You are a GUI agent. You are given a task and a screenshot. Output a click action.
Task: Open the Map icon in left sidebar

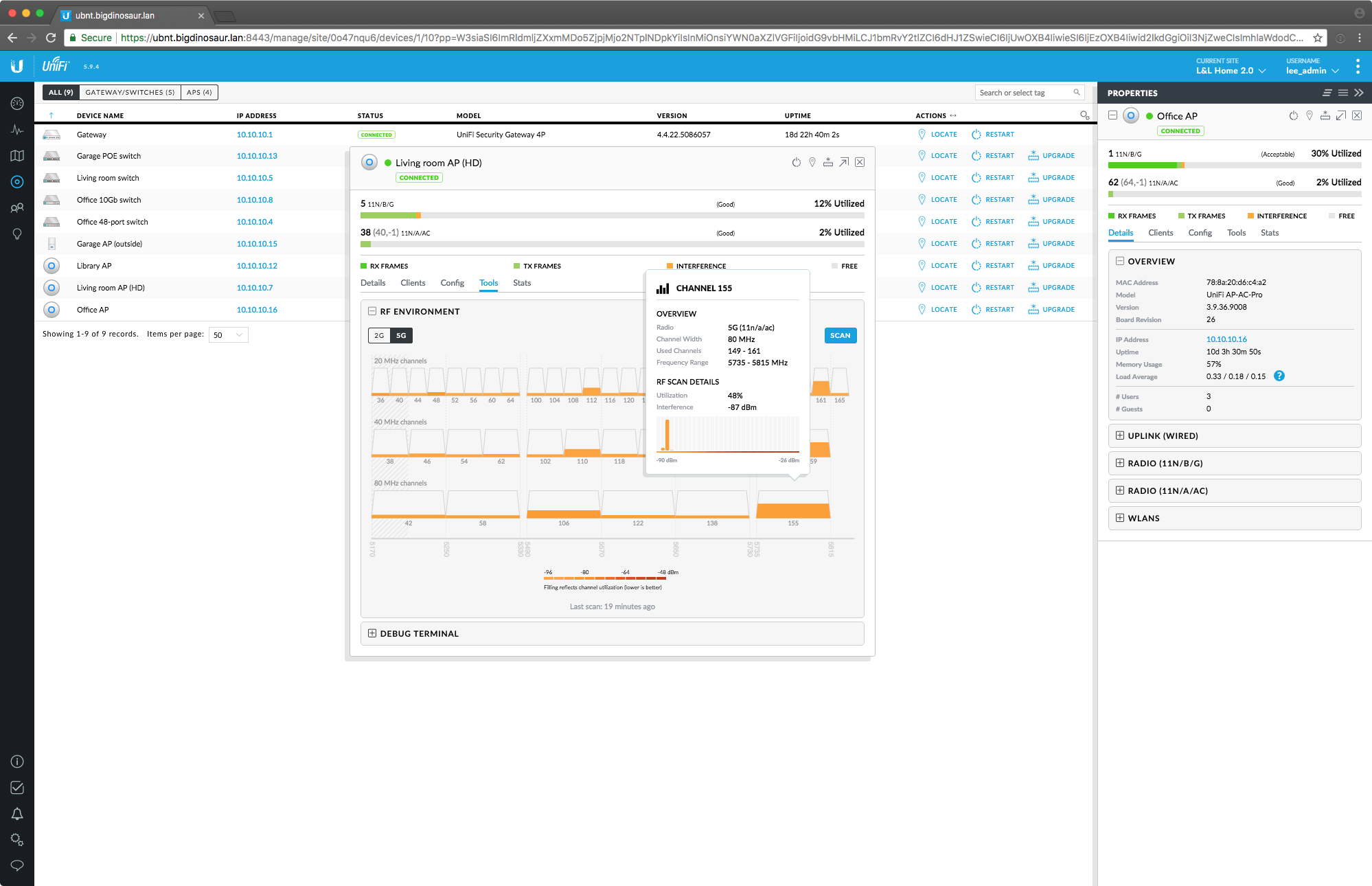click(17, 156)
